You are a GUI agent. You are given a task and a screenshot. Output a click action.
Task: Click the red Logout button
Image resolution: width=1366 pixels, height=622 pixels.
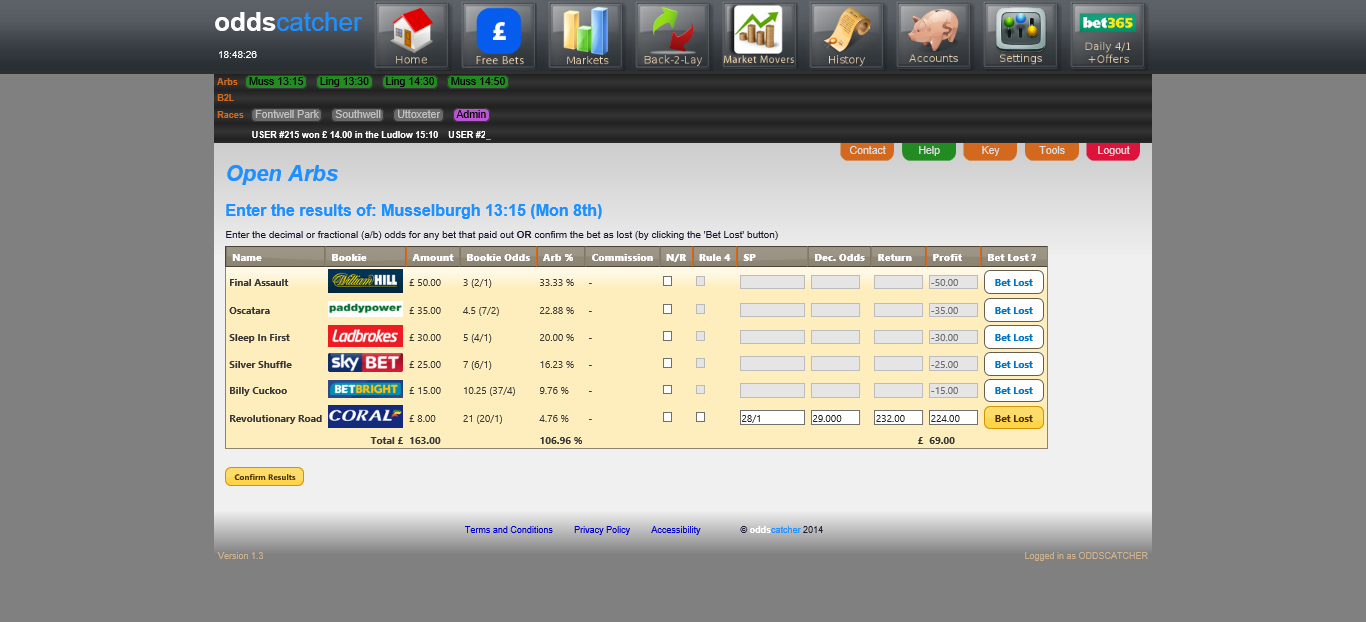(x=1113, y=151)
